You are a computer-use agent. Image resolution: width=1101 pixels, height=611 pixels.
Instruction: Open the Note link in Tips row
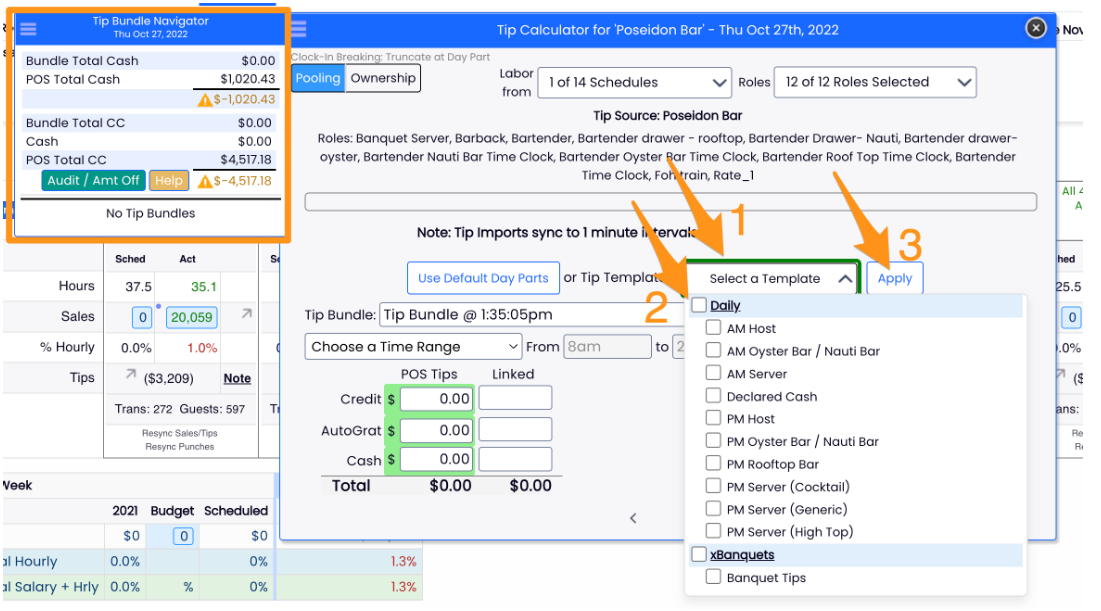point(237,379)
